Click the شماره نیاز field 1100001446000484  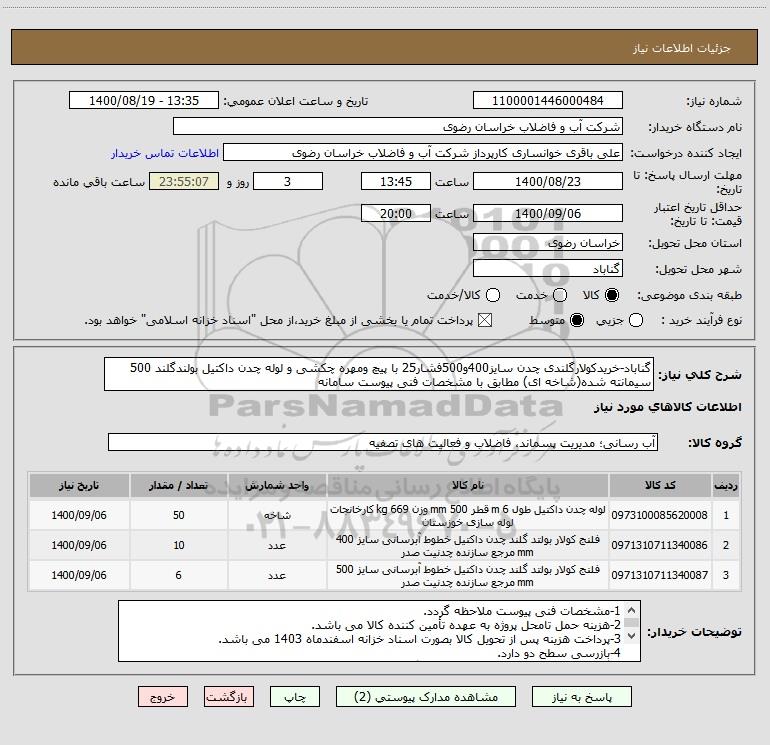point(548,100)
